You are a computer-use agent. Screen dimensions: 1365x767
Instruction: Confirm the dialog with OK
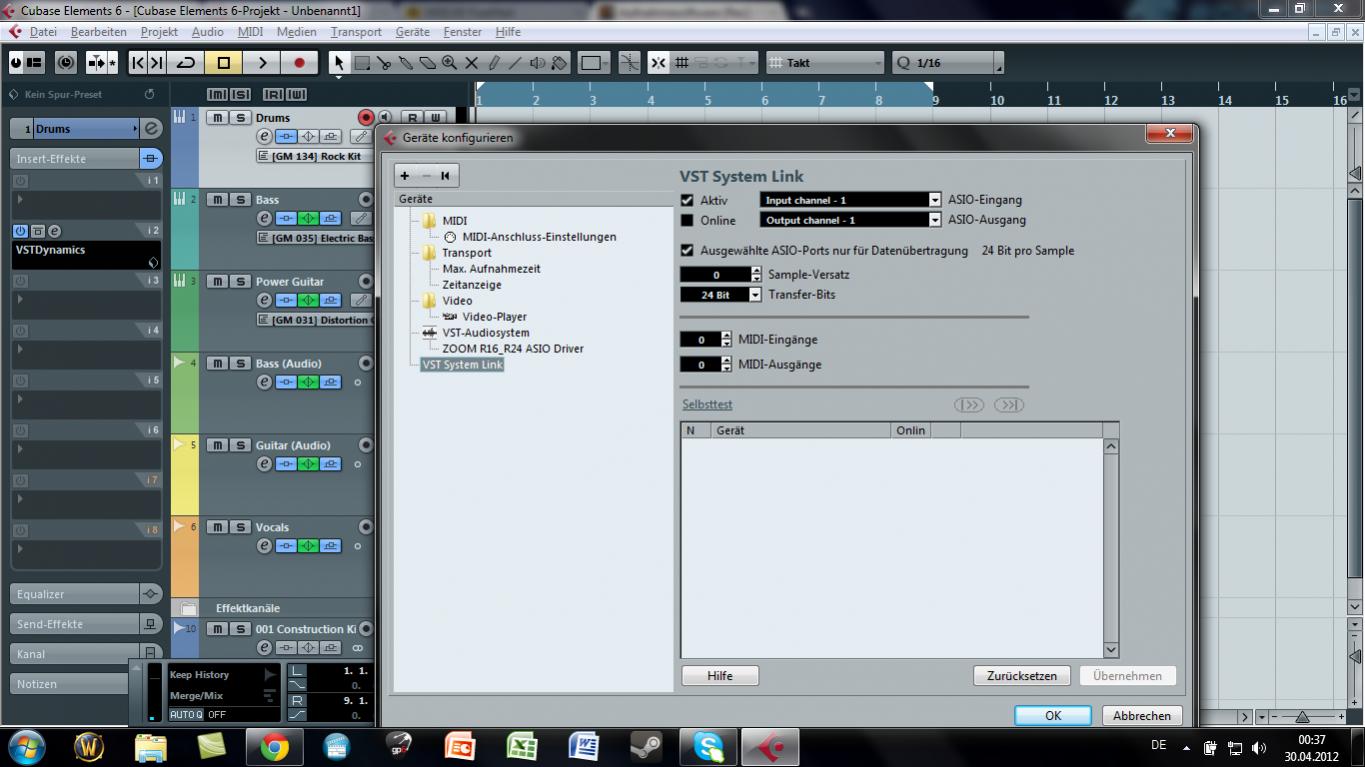pyautogui.click(x=1053, y=716)
